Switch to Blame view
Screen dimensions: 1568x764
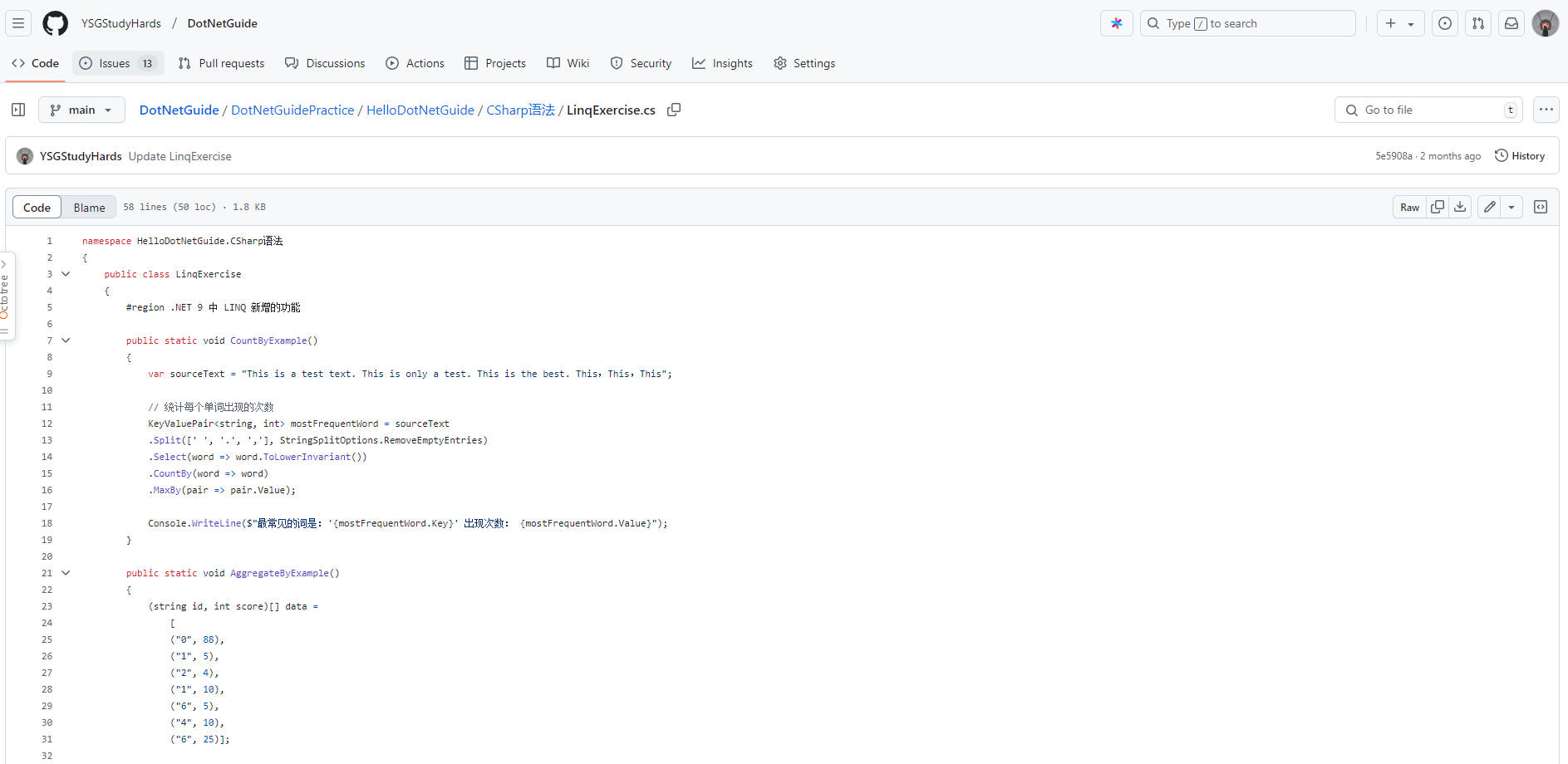(89, 208)
